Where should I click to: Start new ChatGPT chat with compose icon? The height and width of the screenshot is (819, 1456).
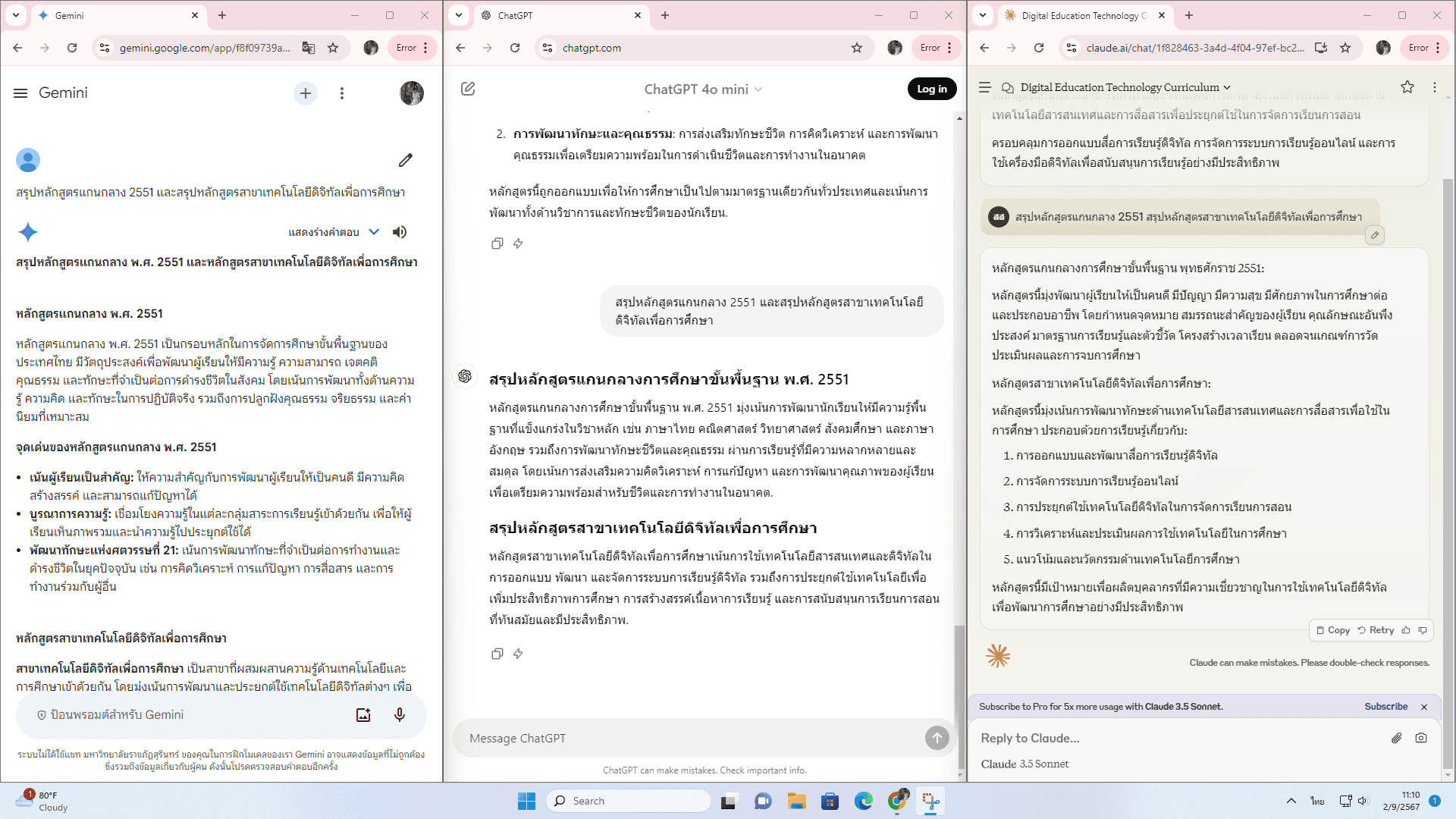[x=468, y=89]
